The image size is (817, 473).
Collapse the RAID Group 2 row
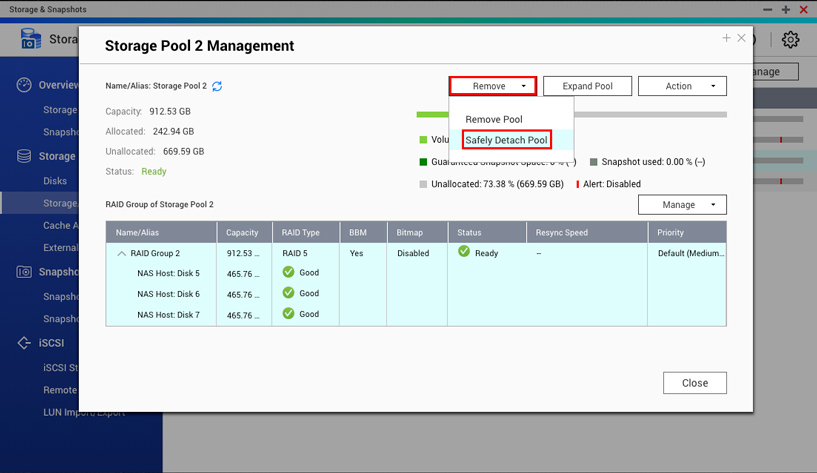point(121,254)
